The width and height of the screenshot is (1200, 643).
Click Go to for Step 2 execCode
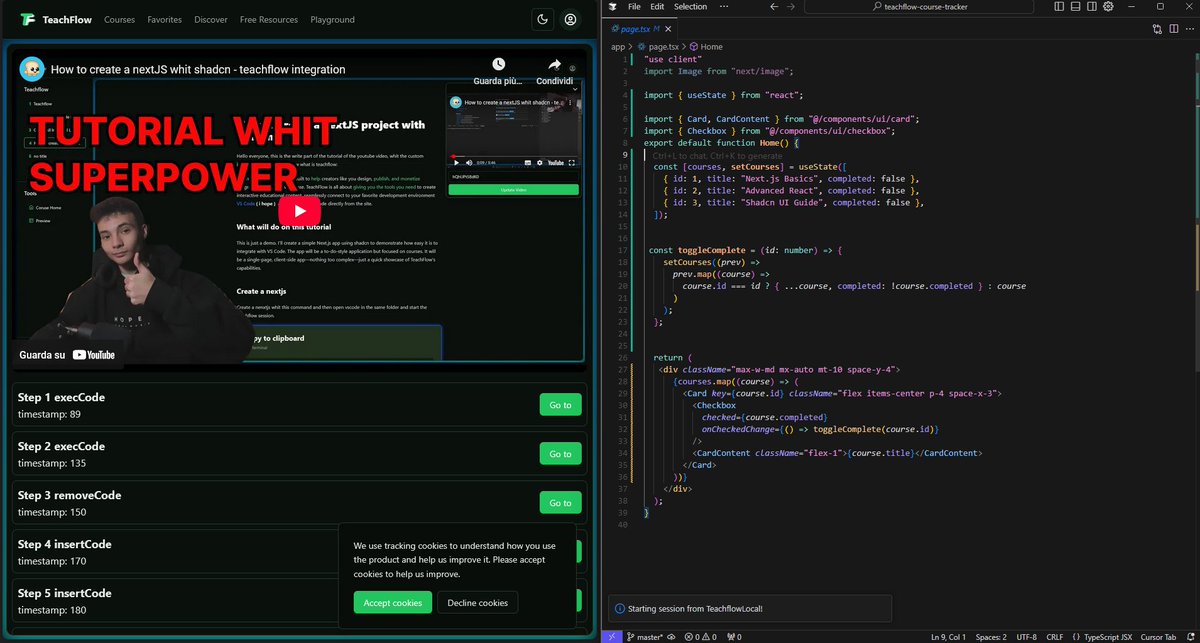click(x=560, y=454)
